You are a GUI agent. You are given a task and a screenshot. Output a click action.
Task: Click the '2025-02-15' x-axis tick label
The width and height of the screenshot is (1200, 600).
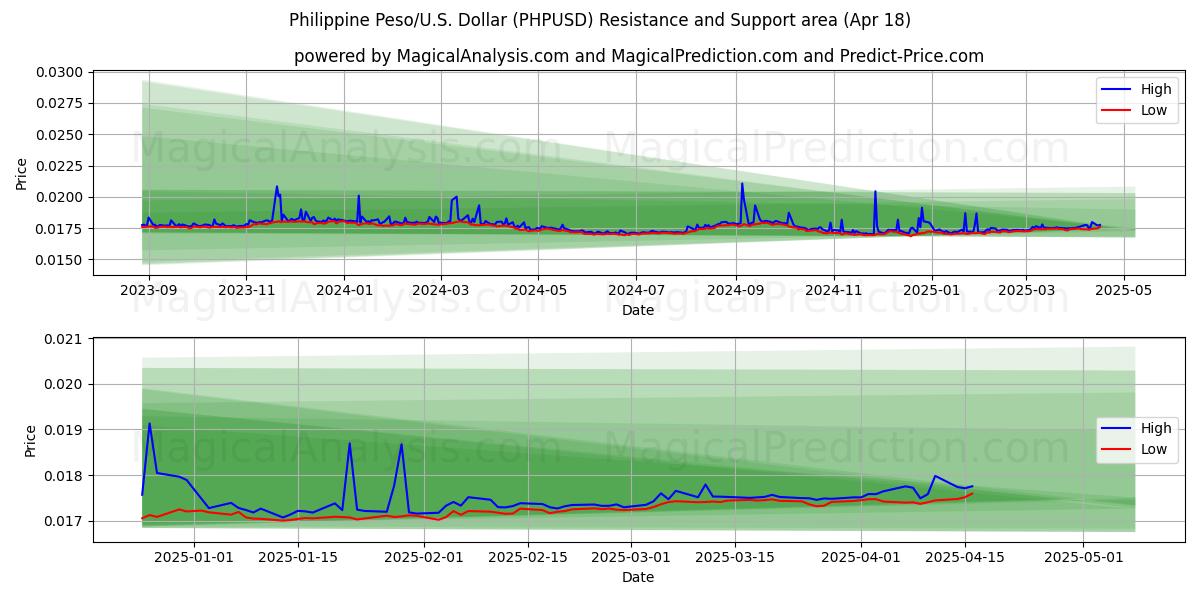530,557
